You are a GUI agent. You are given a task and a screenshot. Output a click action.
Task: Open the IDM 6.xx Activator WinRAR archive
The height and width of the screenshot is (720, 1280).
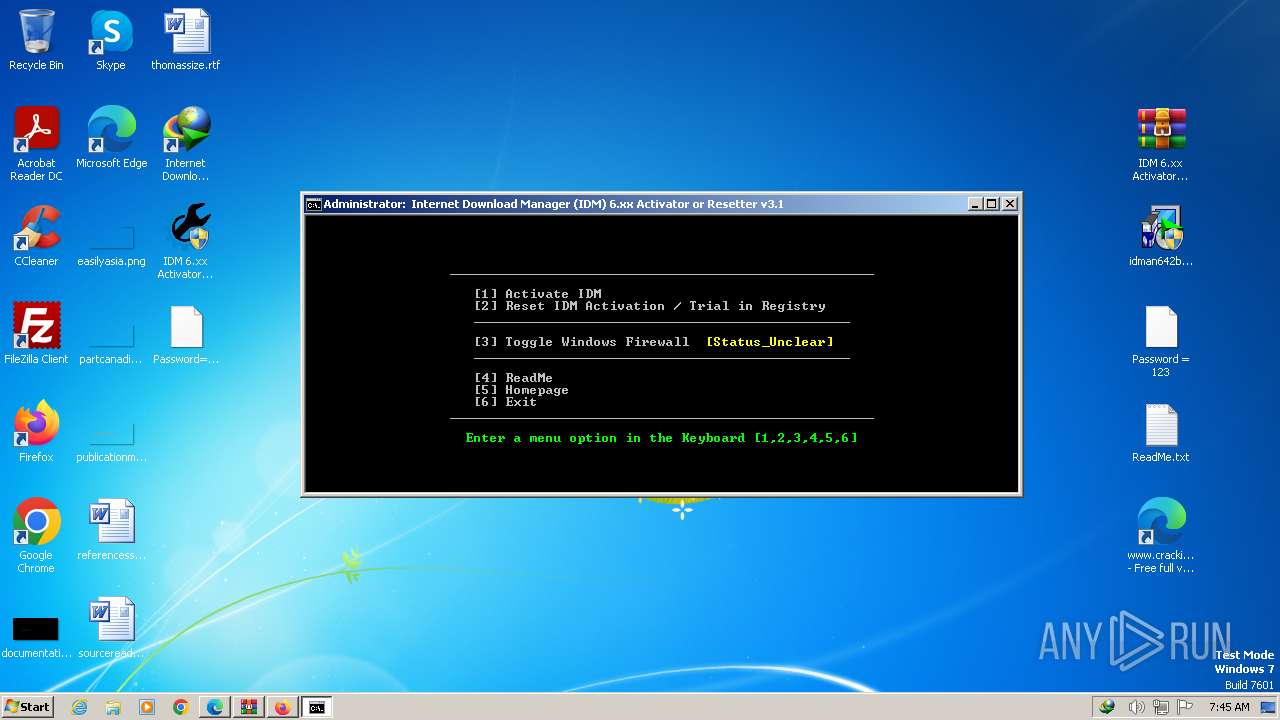[1161, 144]
